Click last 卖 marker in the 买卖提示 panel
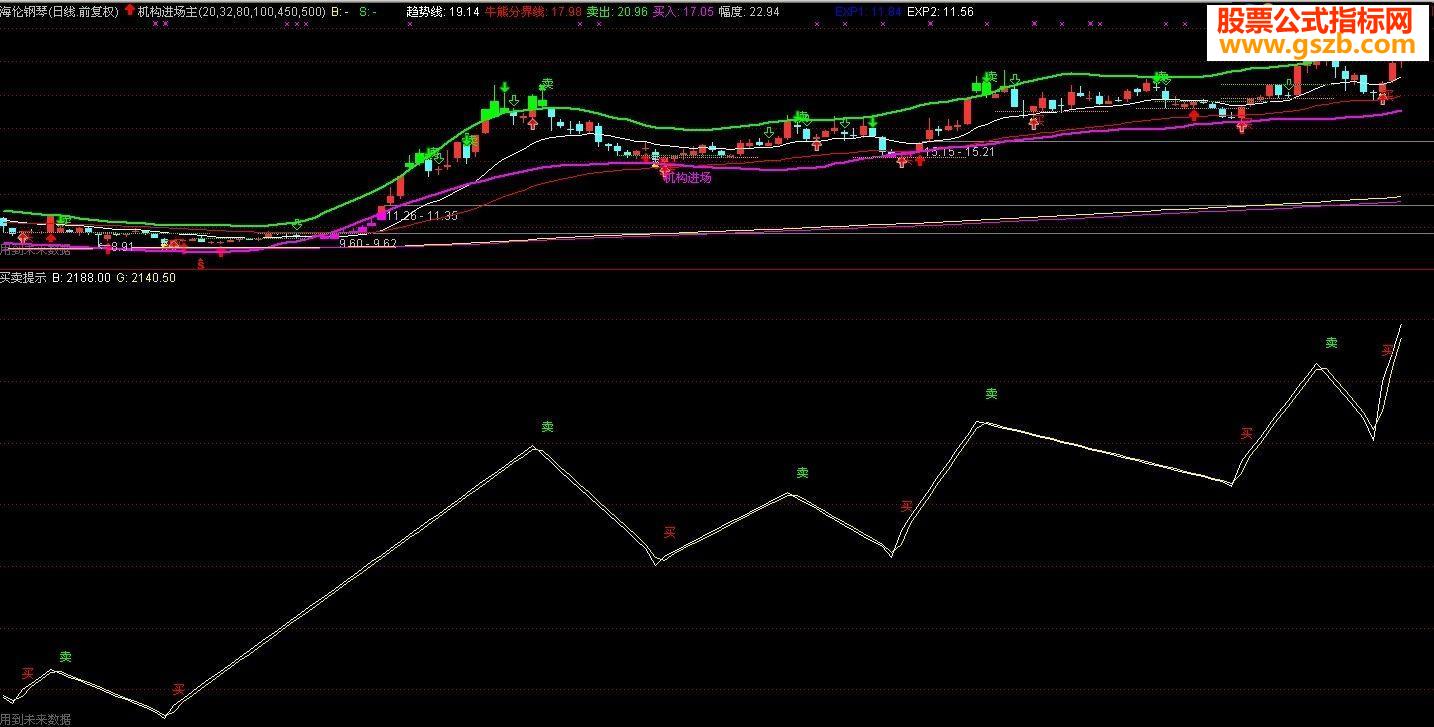 pos(1332,342)
